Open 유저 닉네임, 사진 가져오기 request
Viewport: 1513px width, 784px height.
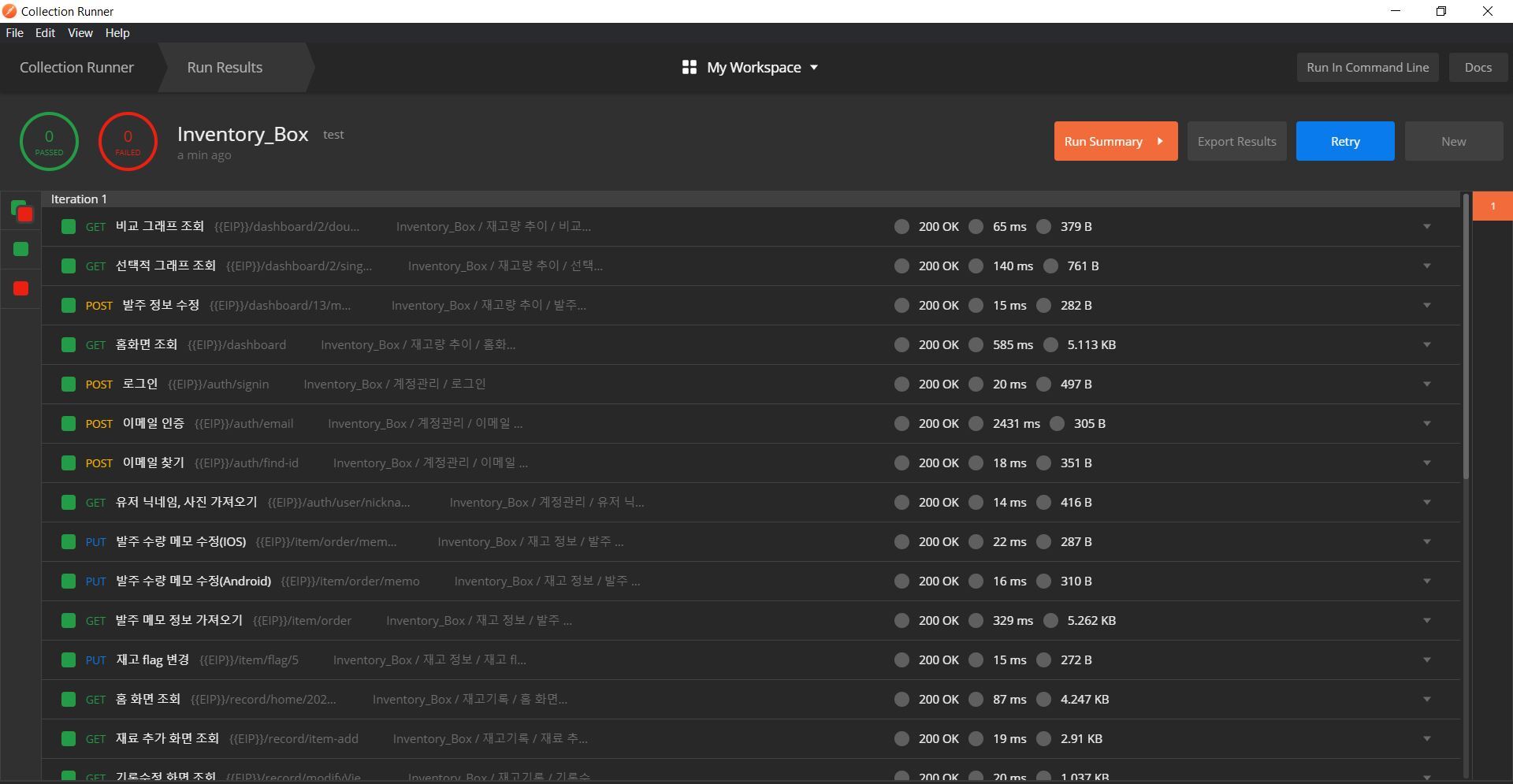(186, 503)
